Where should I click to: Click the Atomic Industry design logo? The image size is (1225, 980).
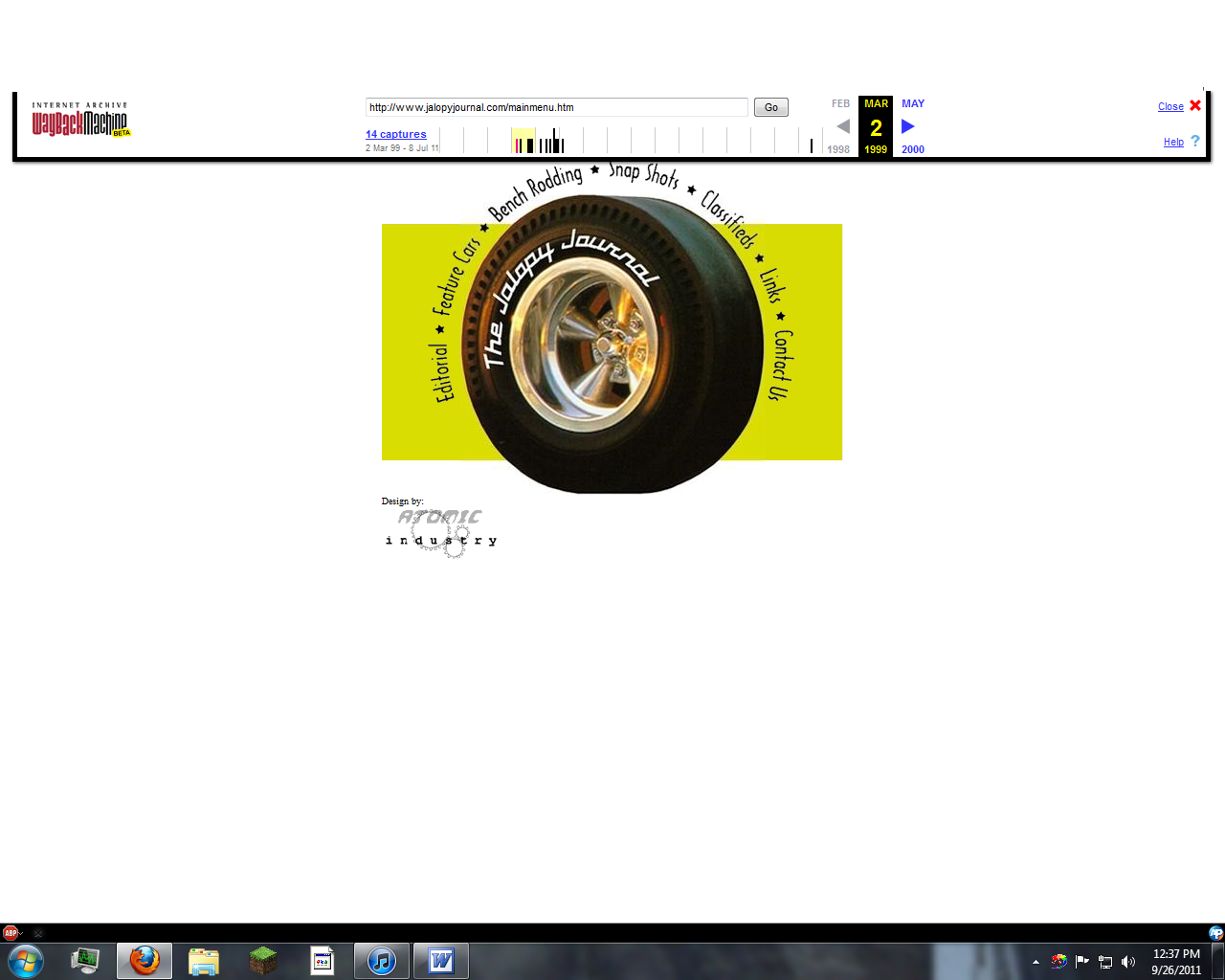[441, 532]
